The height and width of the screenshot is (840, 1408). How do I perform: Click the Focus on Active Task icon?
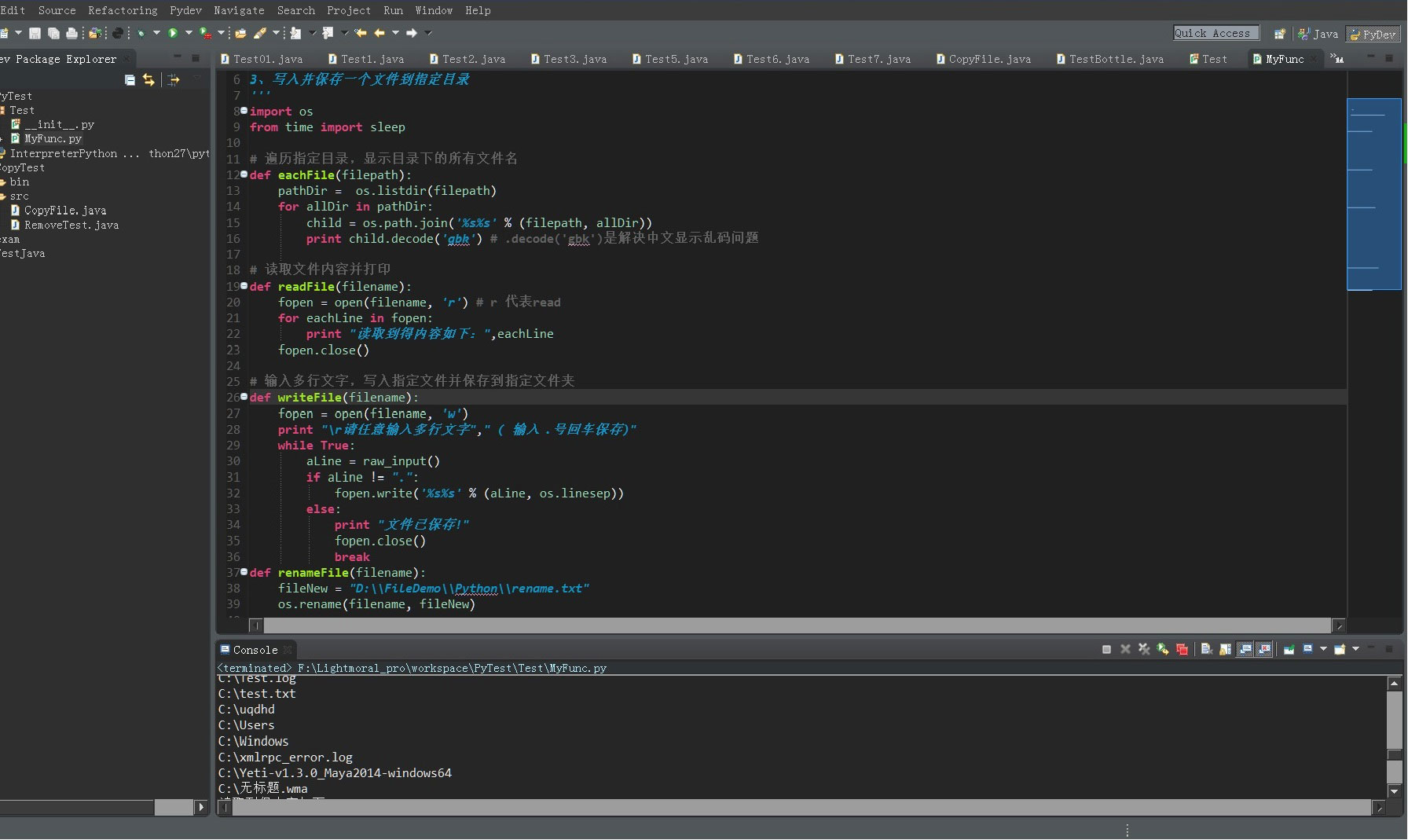point(174,80)
